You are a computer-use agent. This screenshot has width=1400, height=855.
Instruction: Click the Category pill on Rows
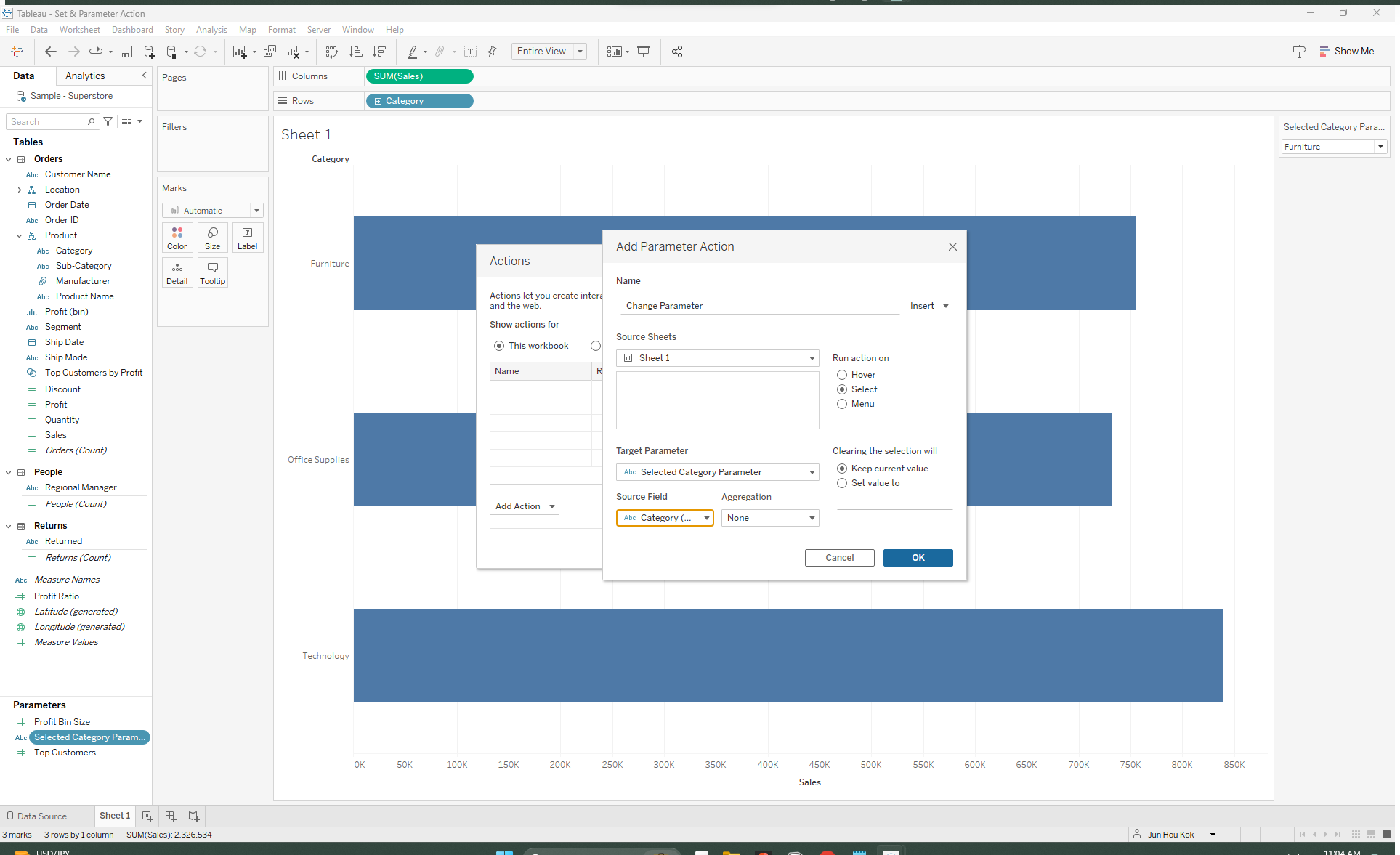[420, 101]
